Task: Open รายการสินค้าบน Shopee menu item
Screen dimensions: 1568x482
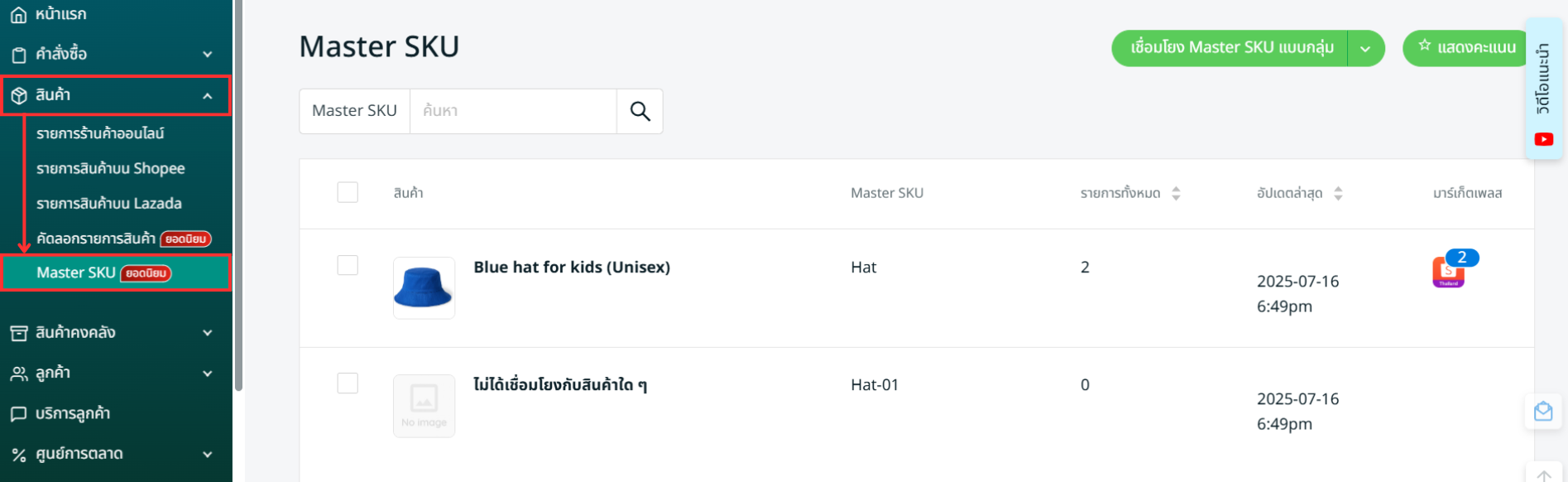Action: click(x=110, y=168)
